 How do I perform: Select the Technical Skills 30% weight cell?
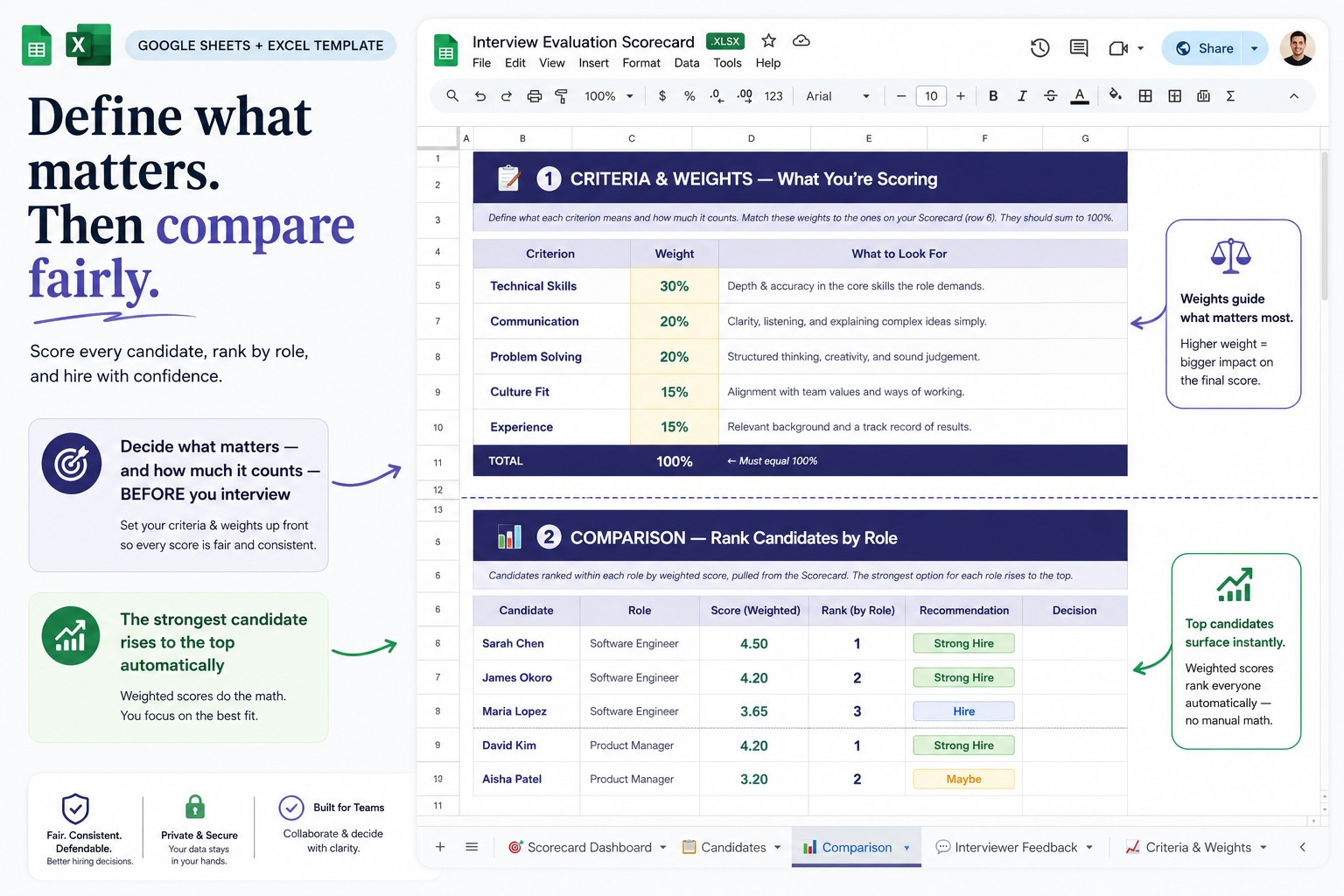pos(674,286)
